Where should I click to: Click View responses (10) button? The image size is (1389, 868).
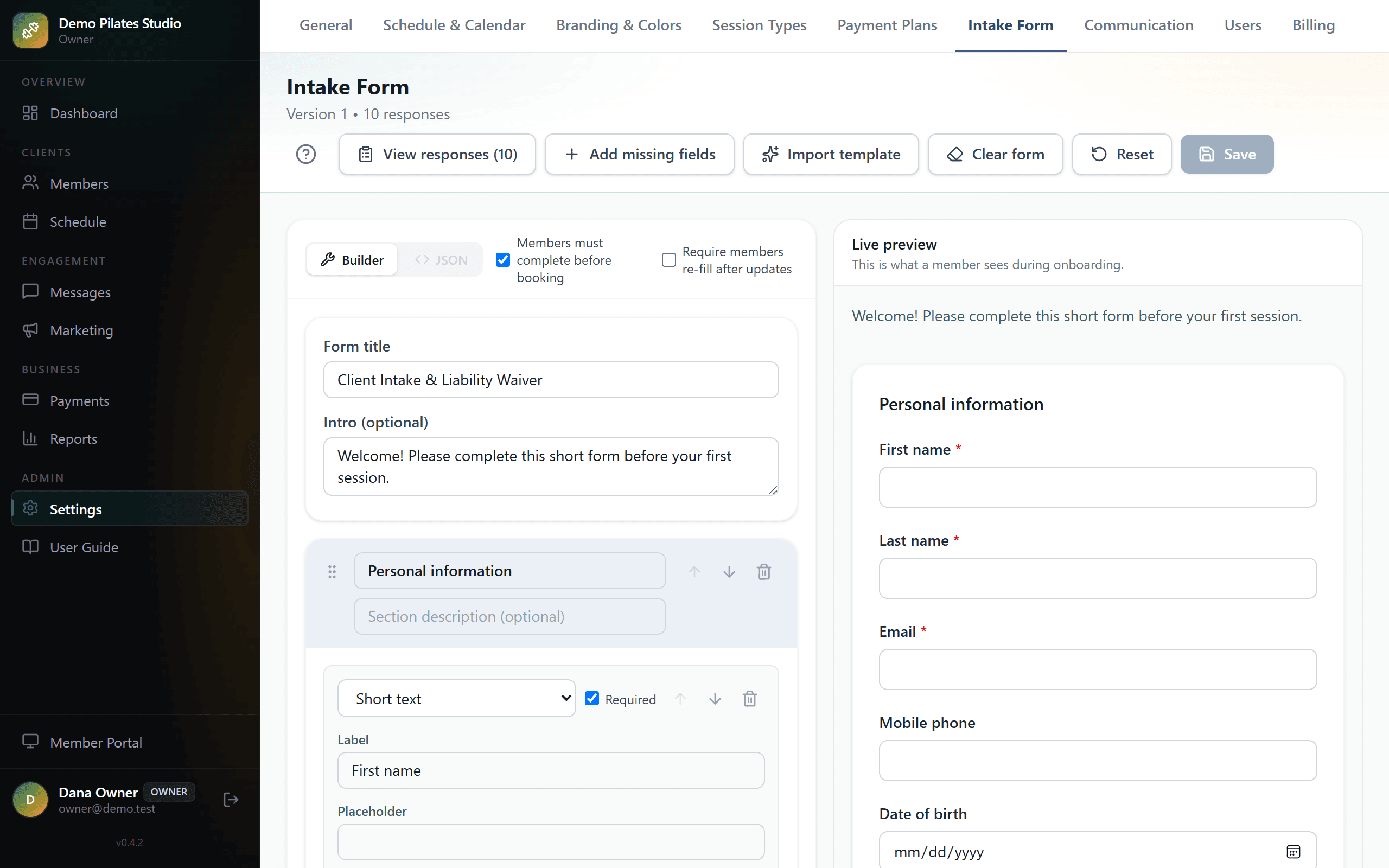pos(437,154)
